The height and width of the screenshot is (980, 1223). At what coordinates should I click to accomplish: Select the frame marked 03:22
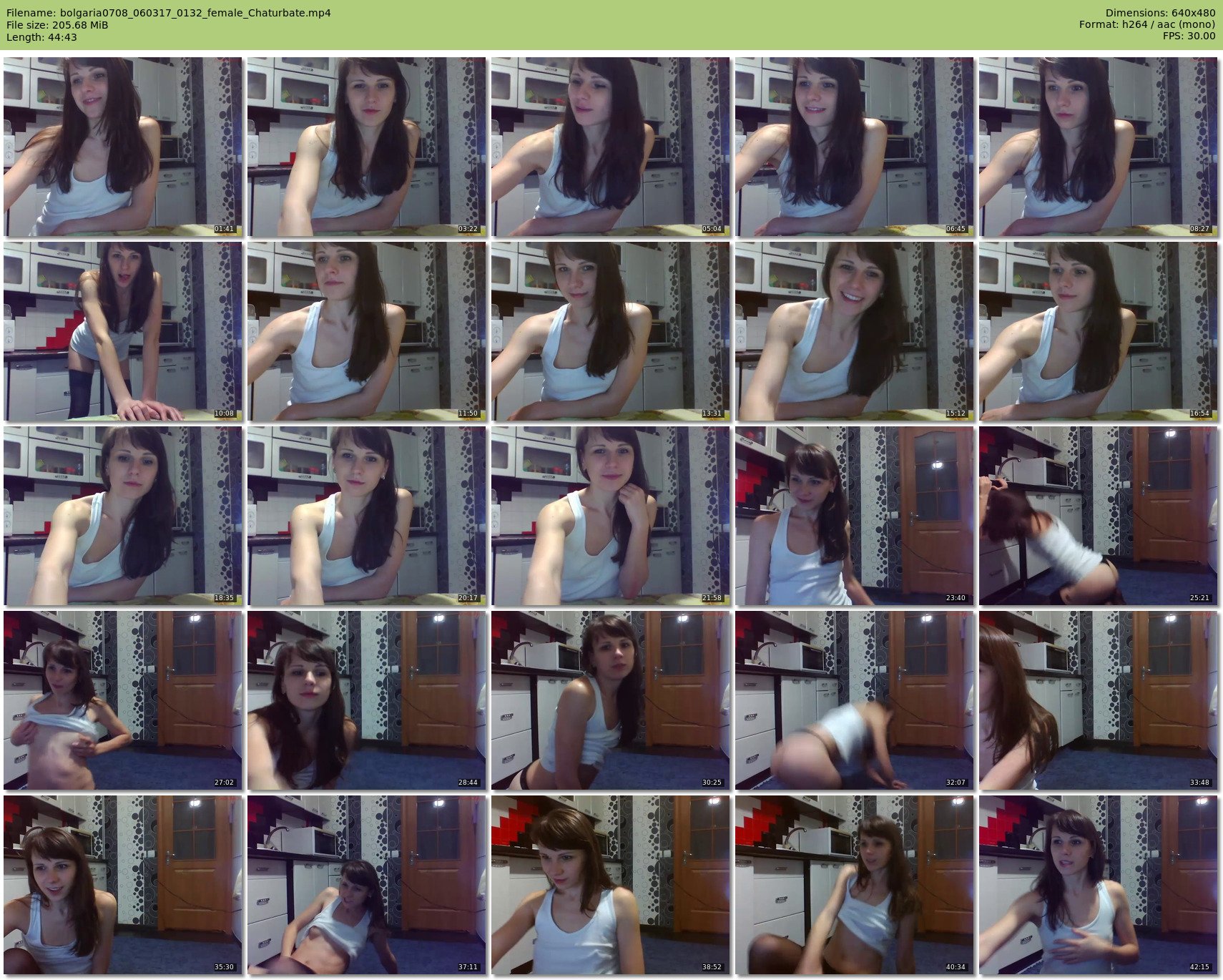(x=366, y=147)
